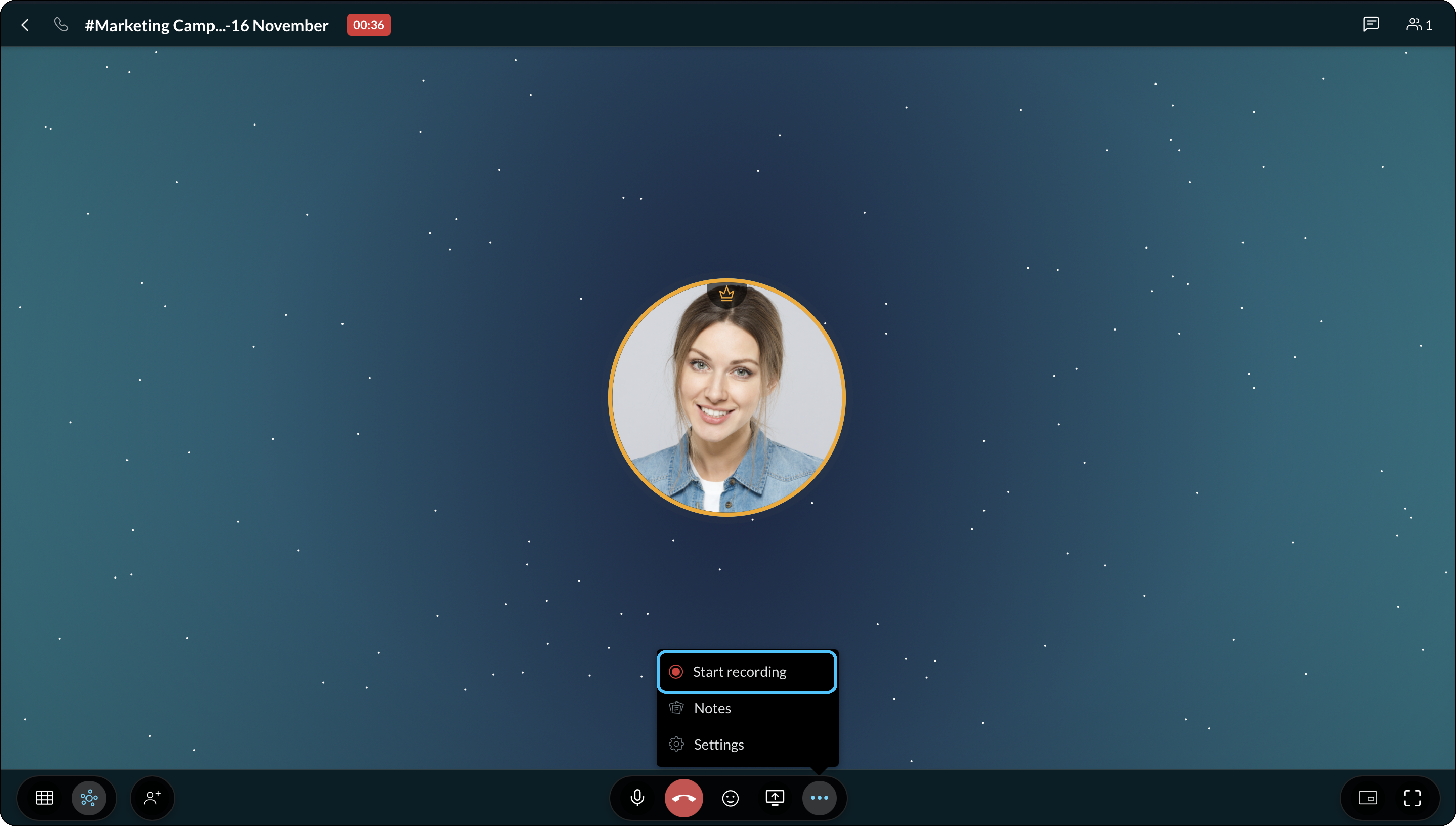Open the chat panel icon
The height and width of the screenshot is (826, 1456).
1371,24
